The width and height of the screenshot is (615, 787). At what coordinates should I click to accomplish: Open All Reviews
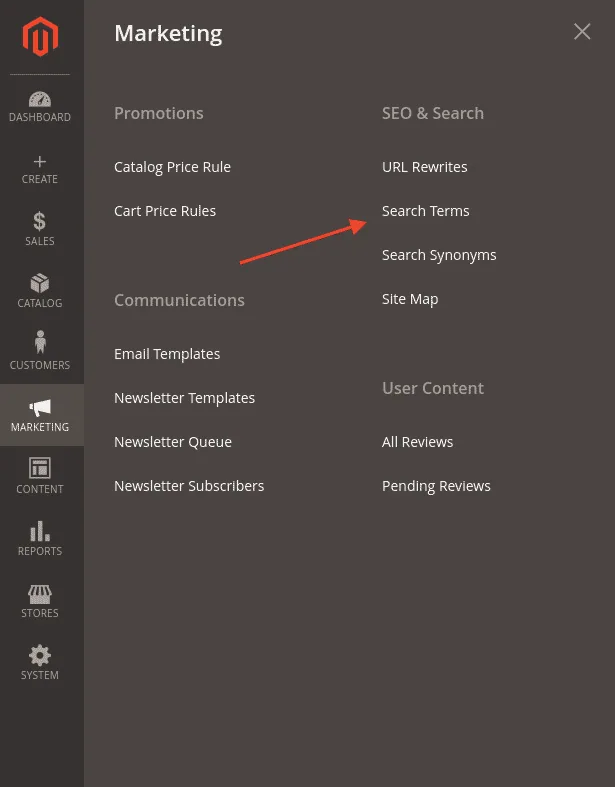click(417, 442)
